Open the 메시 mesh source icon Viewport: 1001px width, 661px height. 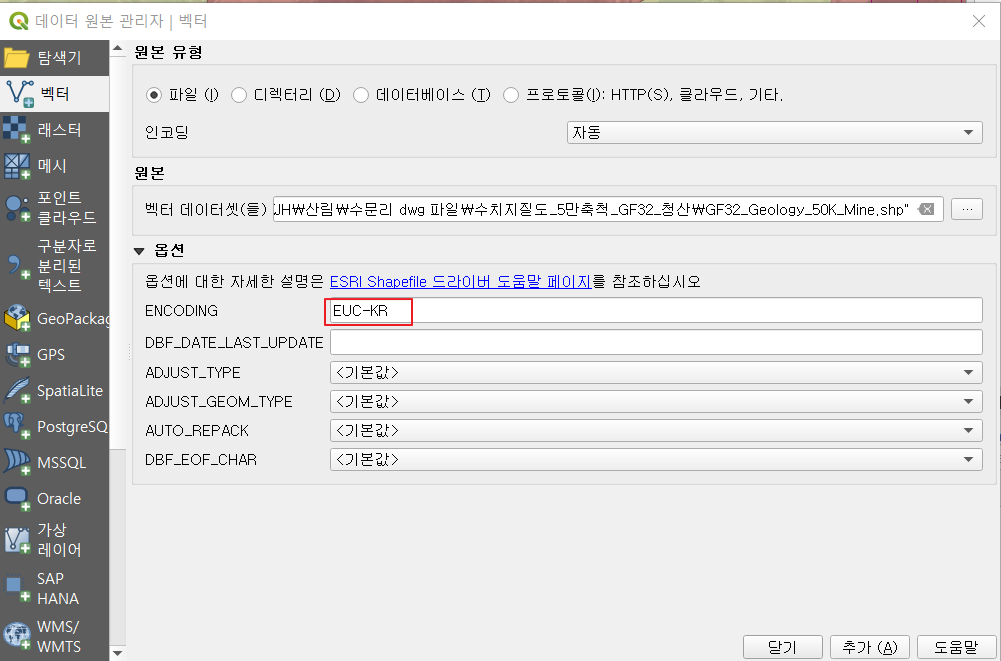coord(16,165)
